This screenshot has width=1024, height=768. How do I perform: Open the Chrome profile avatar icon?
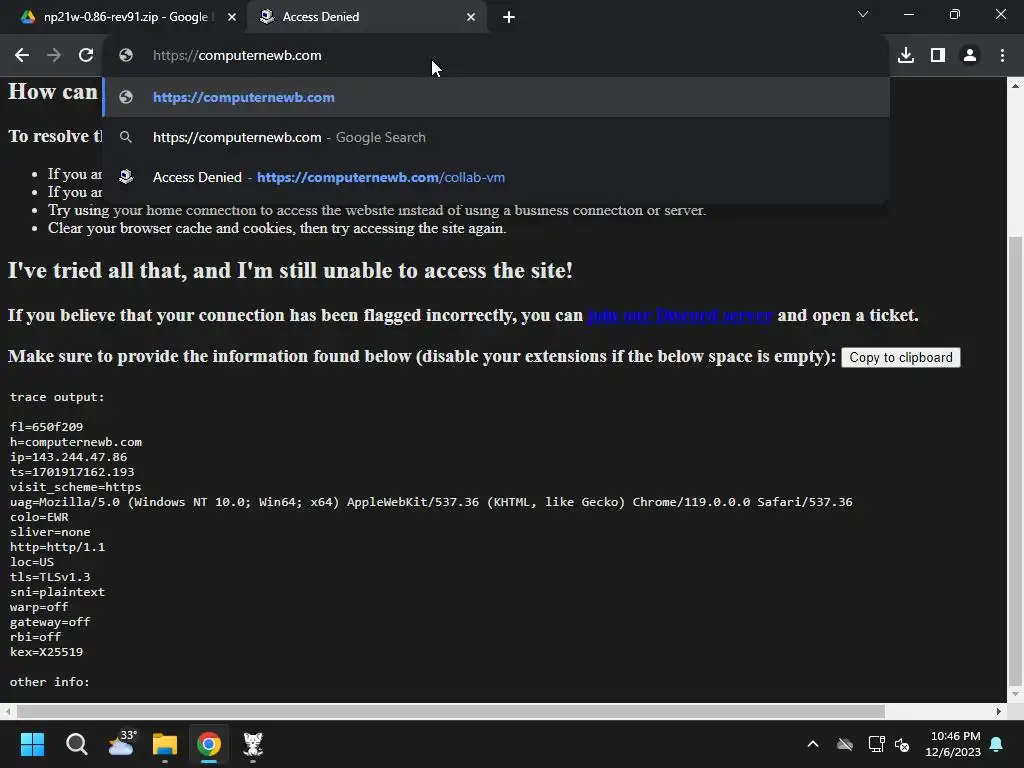[x=970, y=56]
